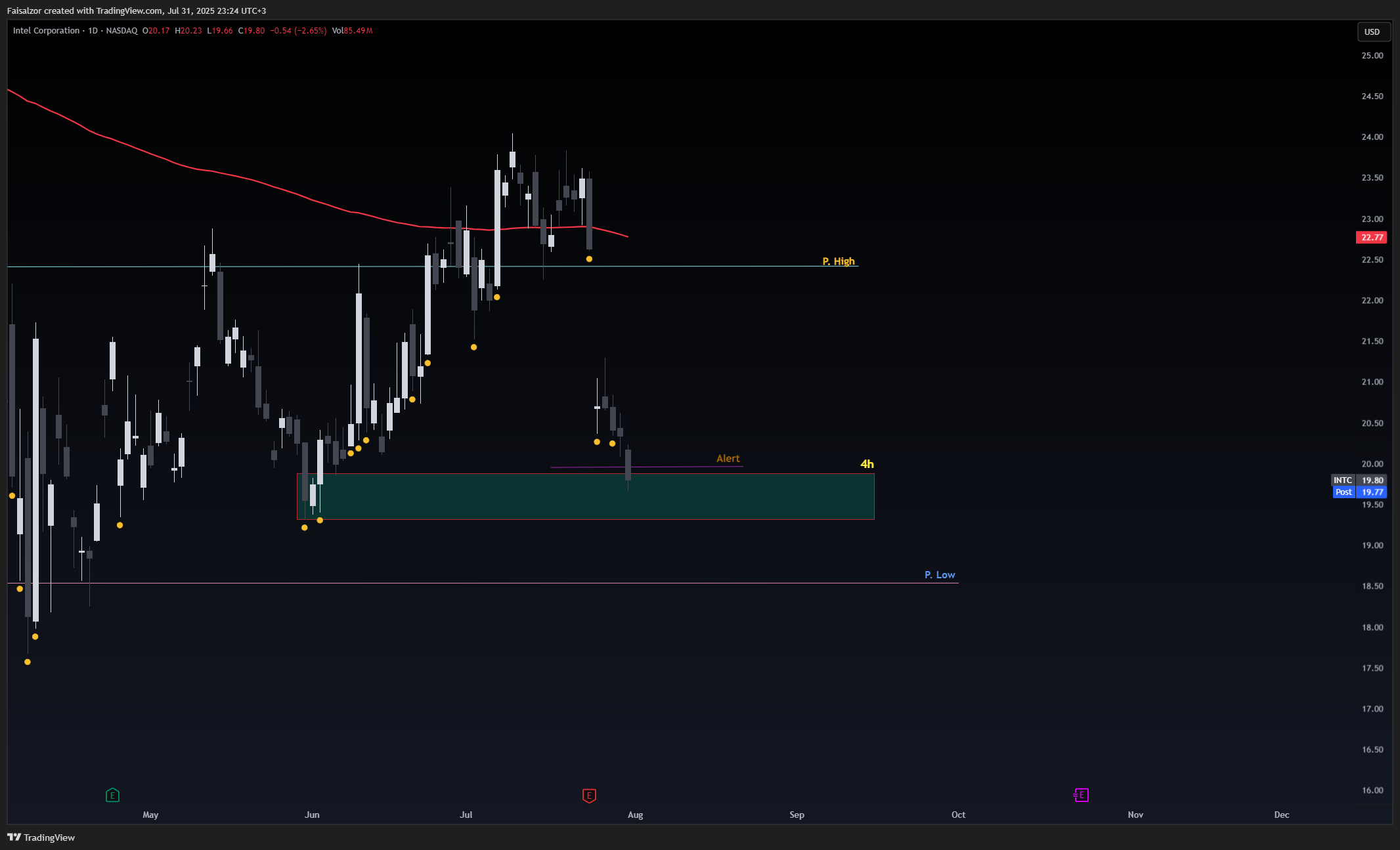Click the green earnings E icon near May
Viewport: 1400px width, 850px height.
coord(112,795)
